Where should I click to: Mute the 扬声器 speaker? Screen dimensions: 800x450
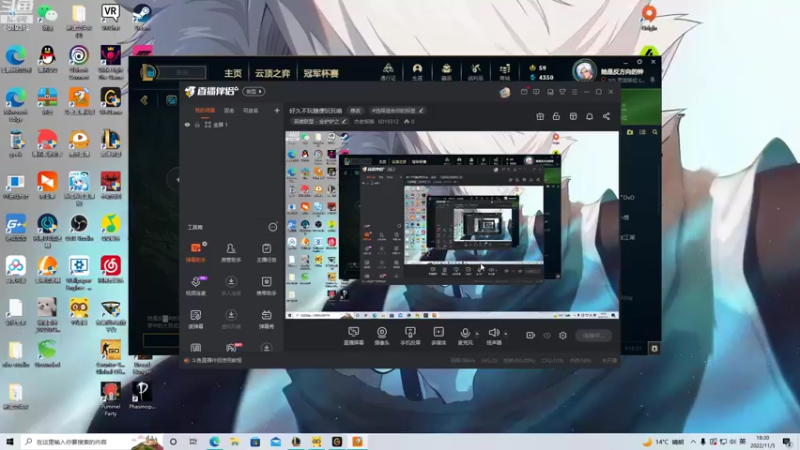point(493,336)
